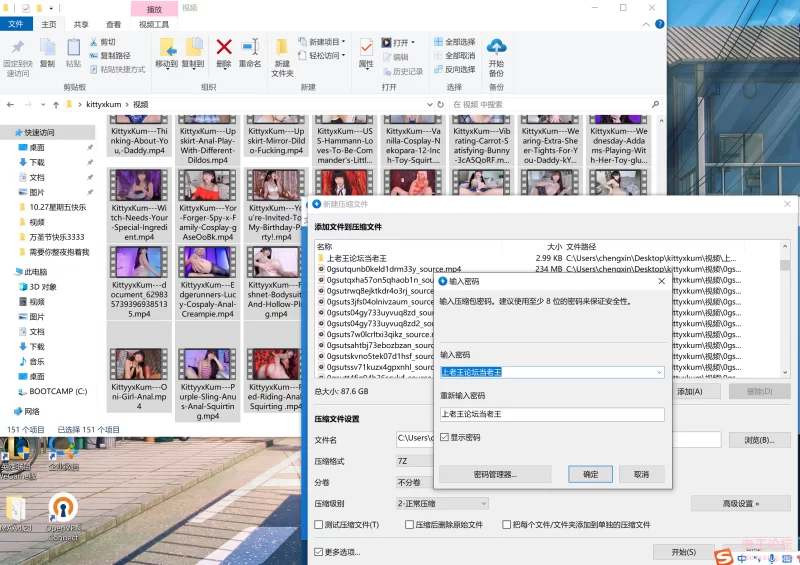Click the Move To (移动到) icon

166,51
